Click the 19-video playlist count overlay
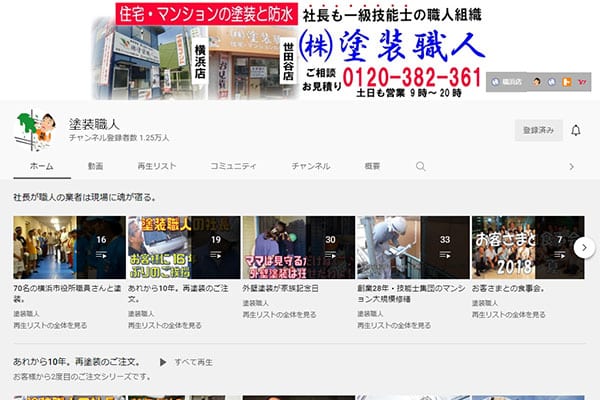Image resolution: width=600 pixels, height=400 pixels. point(215,247)
